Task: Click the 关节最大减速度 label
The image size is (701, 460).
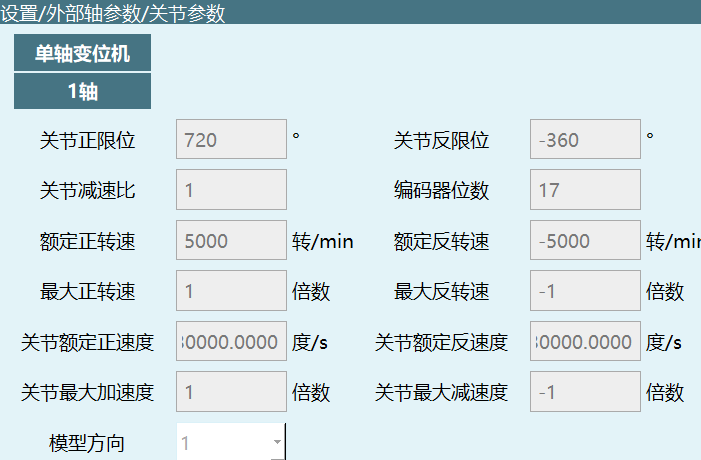Action: tap(441, 392)
